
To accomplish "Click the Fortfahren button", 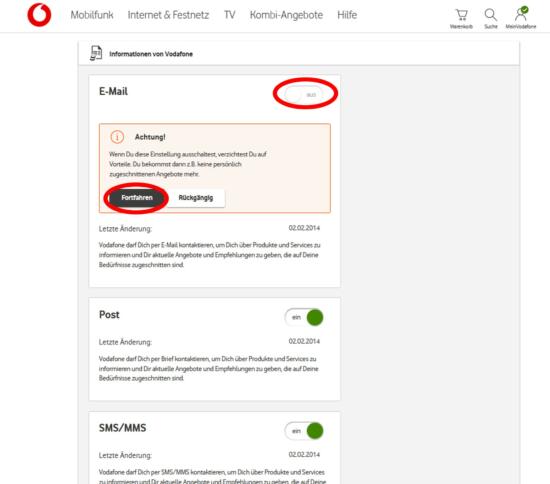I will 136,198.
